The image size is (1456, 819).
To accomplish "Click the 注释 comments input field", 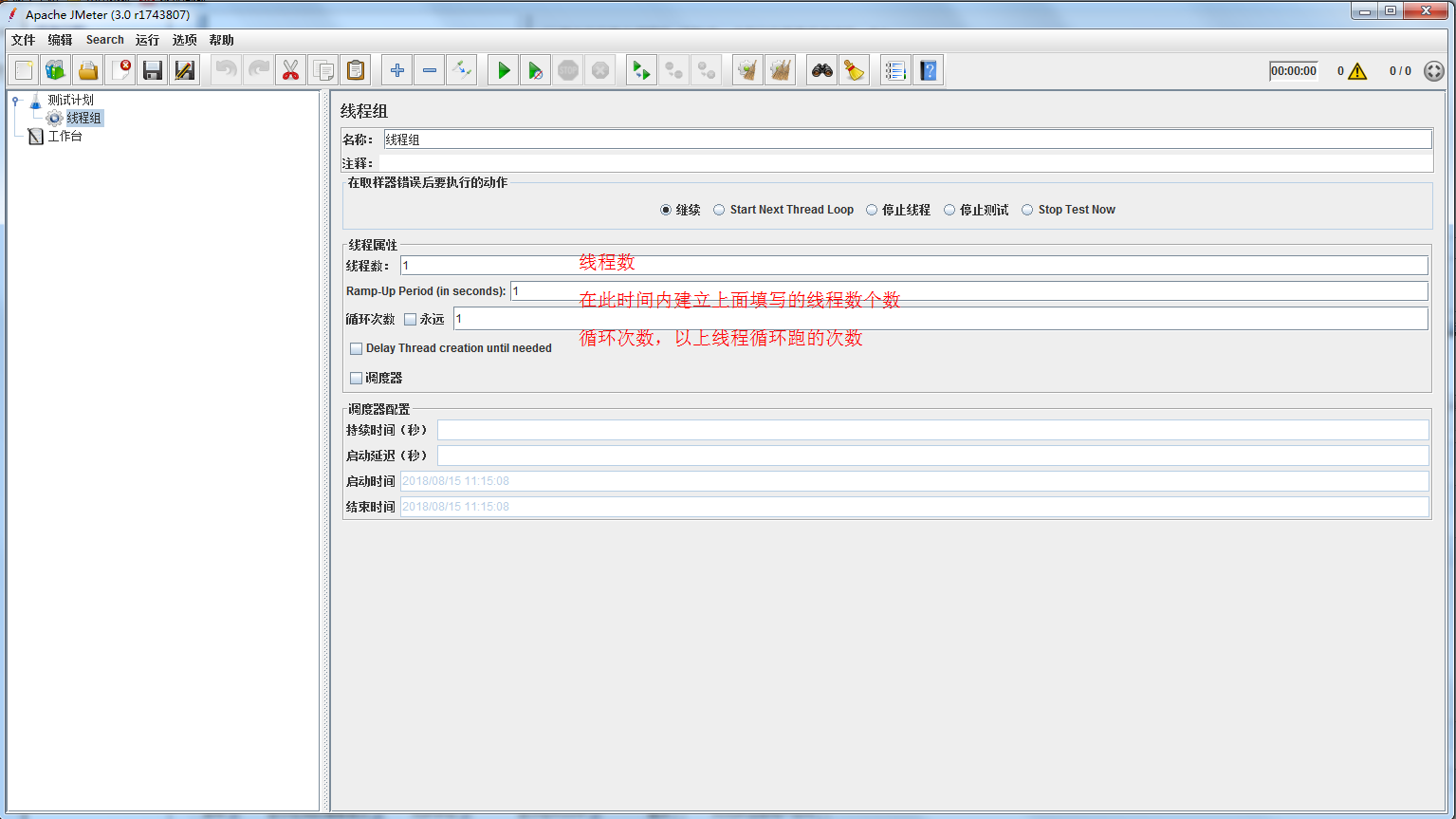I will pos(906,163).
